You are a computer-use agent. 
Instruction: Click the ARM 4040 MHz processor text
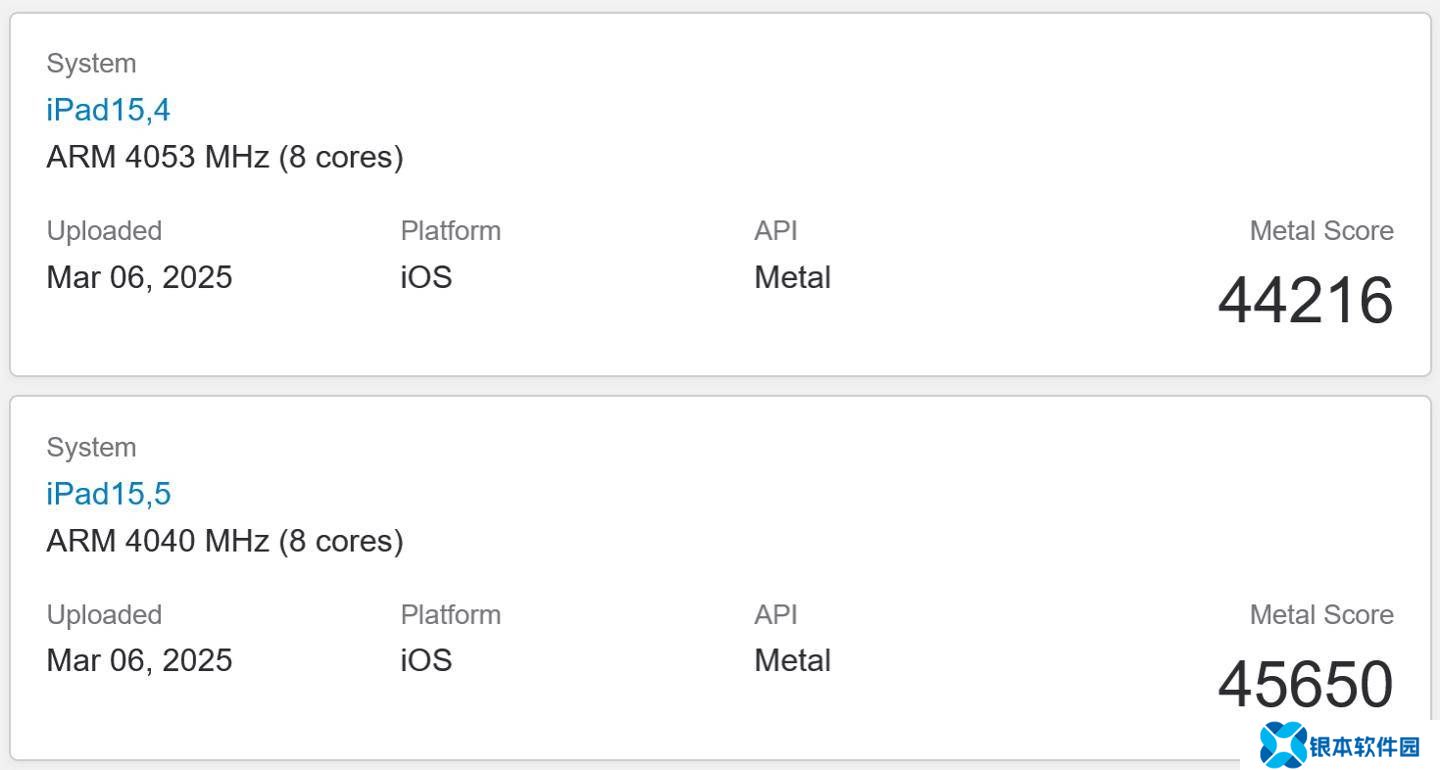pos(224,541)
